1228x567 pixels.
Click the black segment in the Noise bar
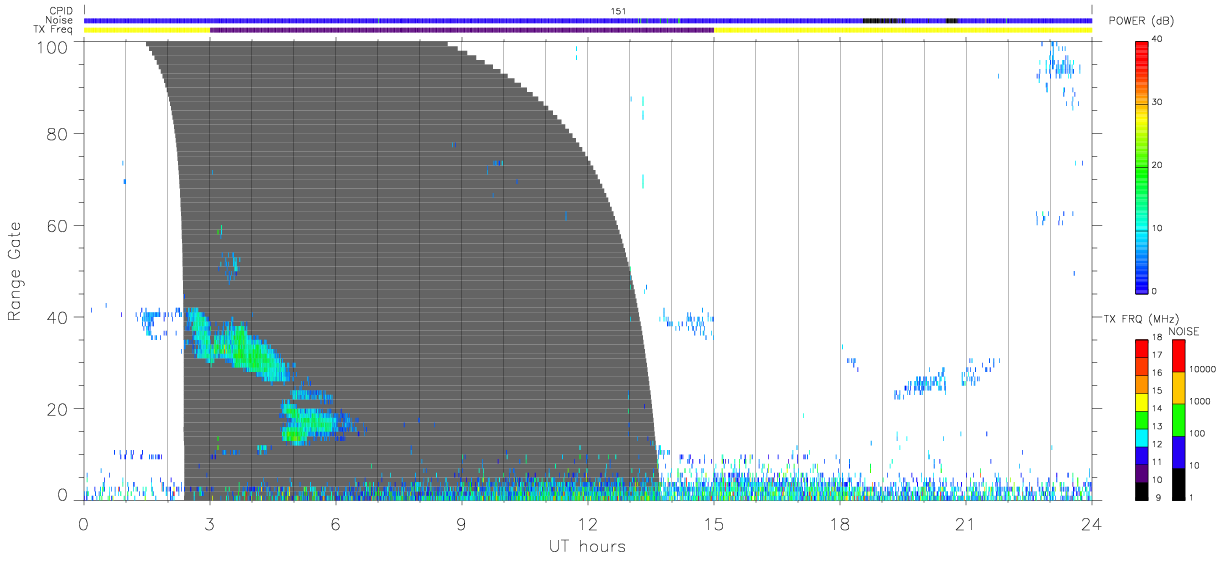(883, 20)
